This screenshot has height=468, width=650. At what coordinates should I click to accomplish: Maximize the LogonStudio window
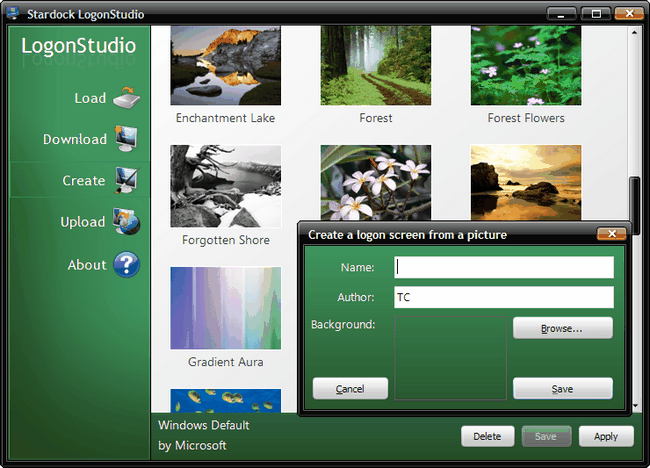(x=596, y=14)
